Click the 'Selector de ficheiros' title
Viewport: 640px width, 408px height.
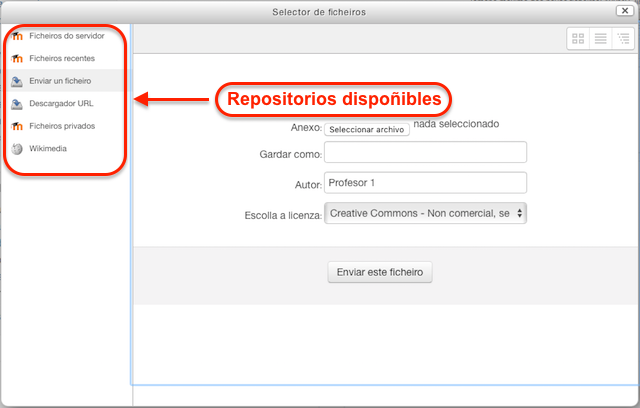319,12
